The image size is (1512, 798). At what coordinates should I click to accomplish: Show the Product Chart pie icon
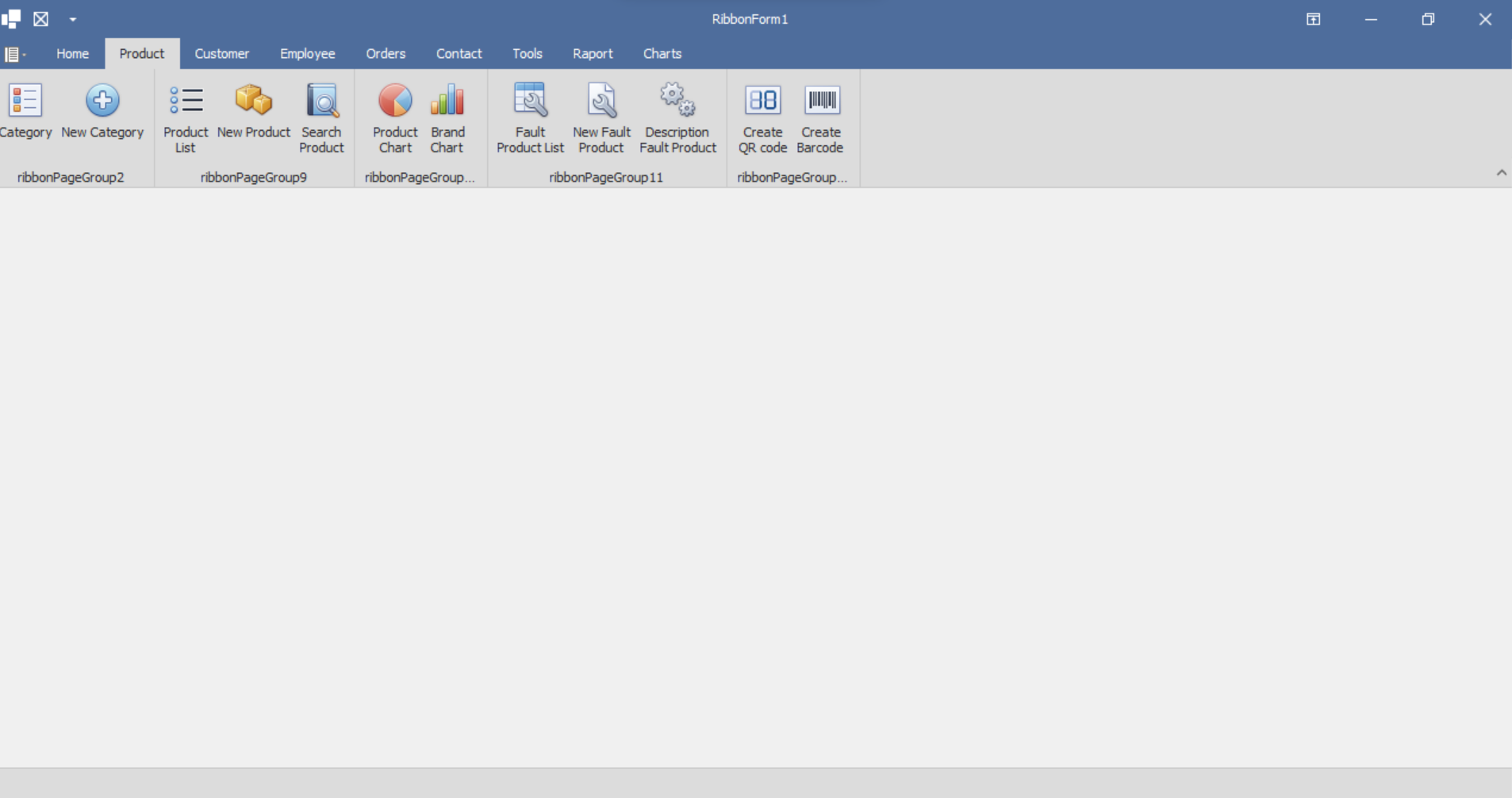click(395, 101)
